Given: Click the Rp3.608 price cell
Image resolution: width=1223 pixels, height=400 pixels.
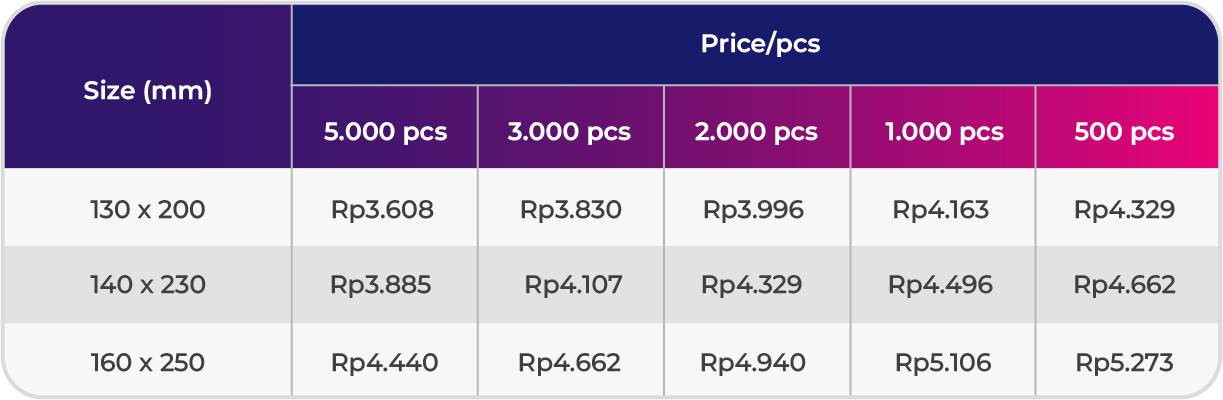Looking at the screenshot, I should click(x=385, y=208).
